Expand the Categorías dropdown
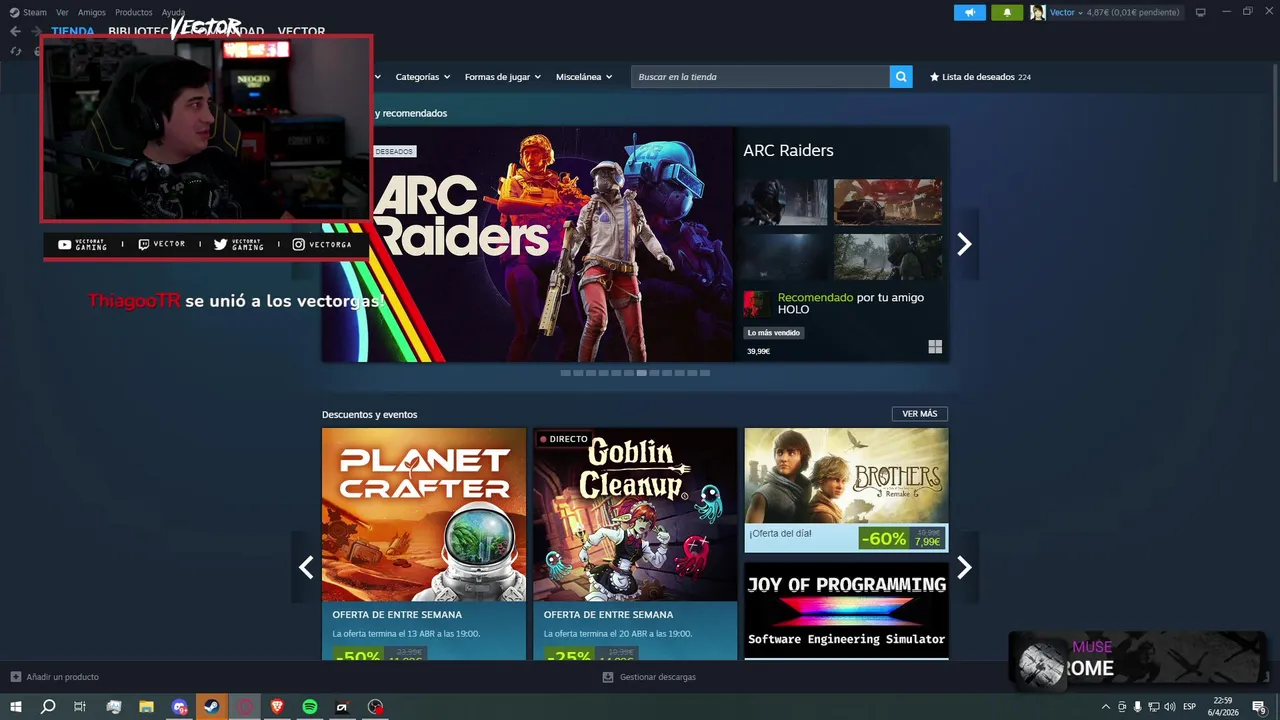The height and width of the screenshot is (720, 1280). [x=422, y=77]
